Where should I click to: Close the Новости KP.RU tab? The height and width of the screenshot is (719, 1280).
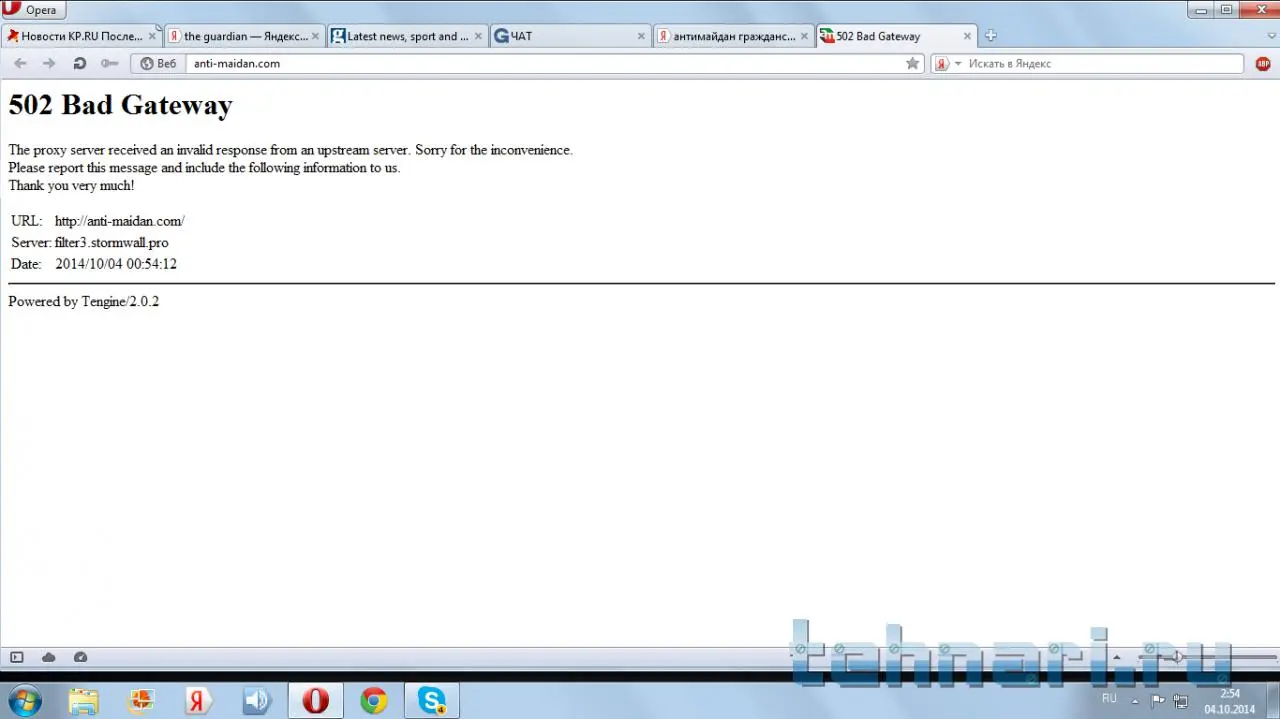pos(152,36)
